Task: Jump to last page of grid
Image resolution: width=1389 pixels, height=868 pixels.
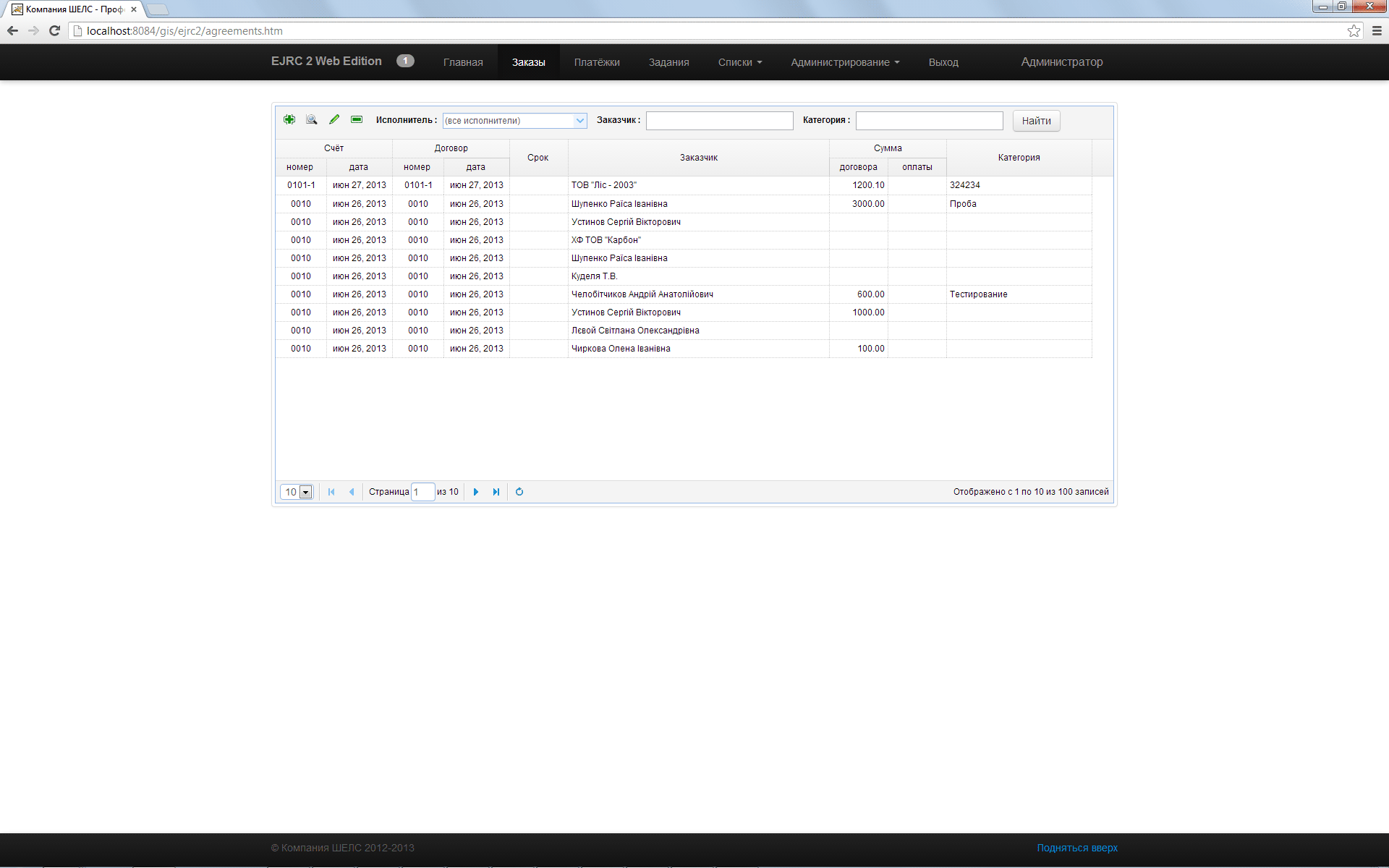Action: [496, 492]
